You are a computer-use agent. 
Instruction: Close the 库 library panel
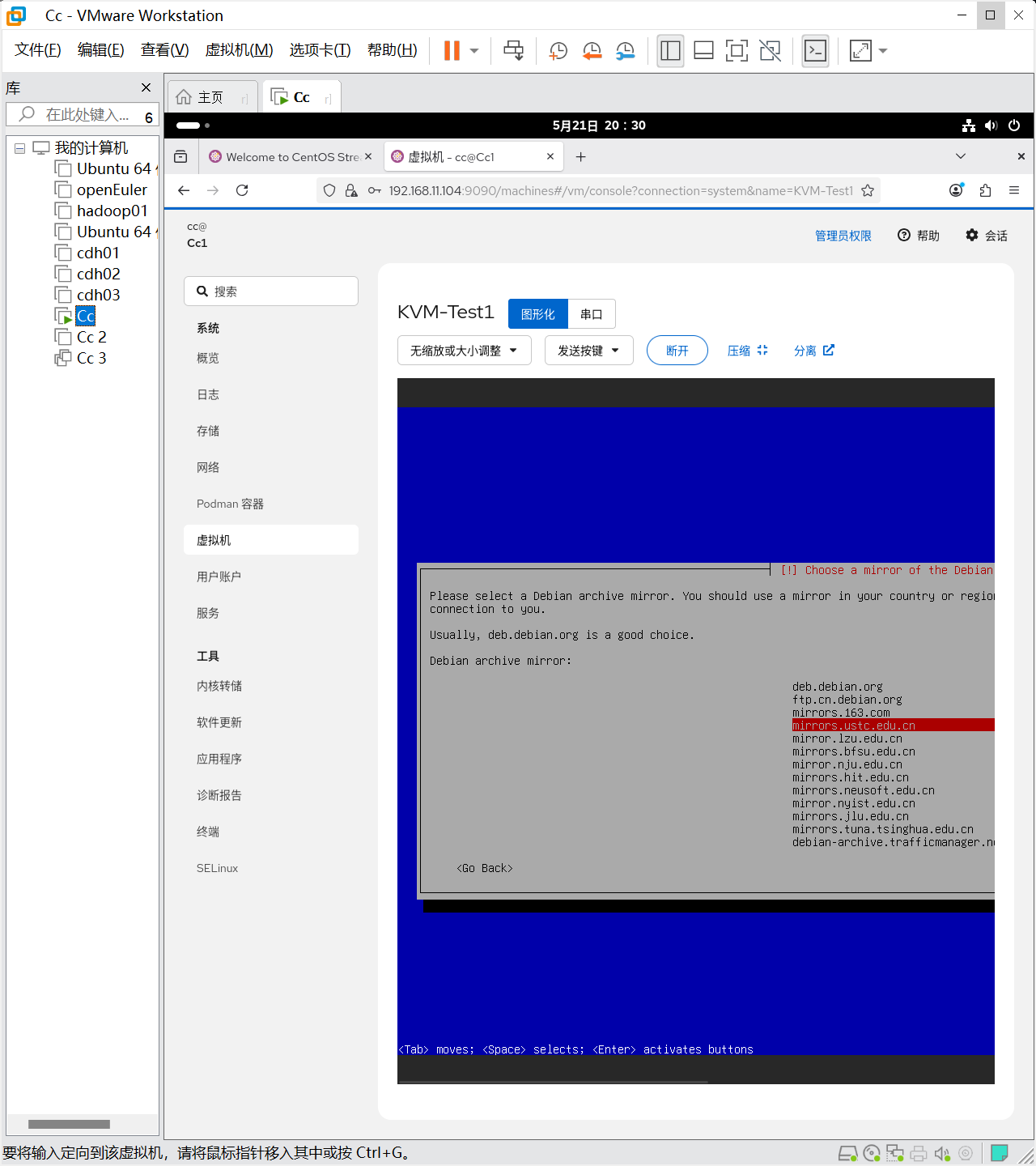(x=146, y=87)
